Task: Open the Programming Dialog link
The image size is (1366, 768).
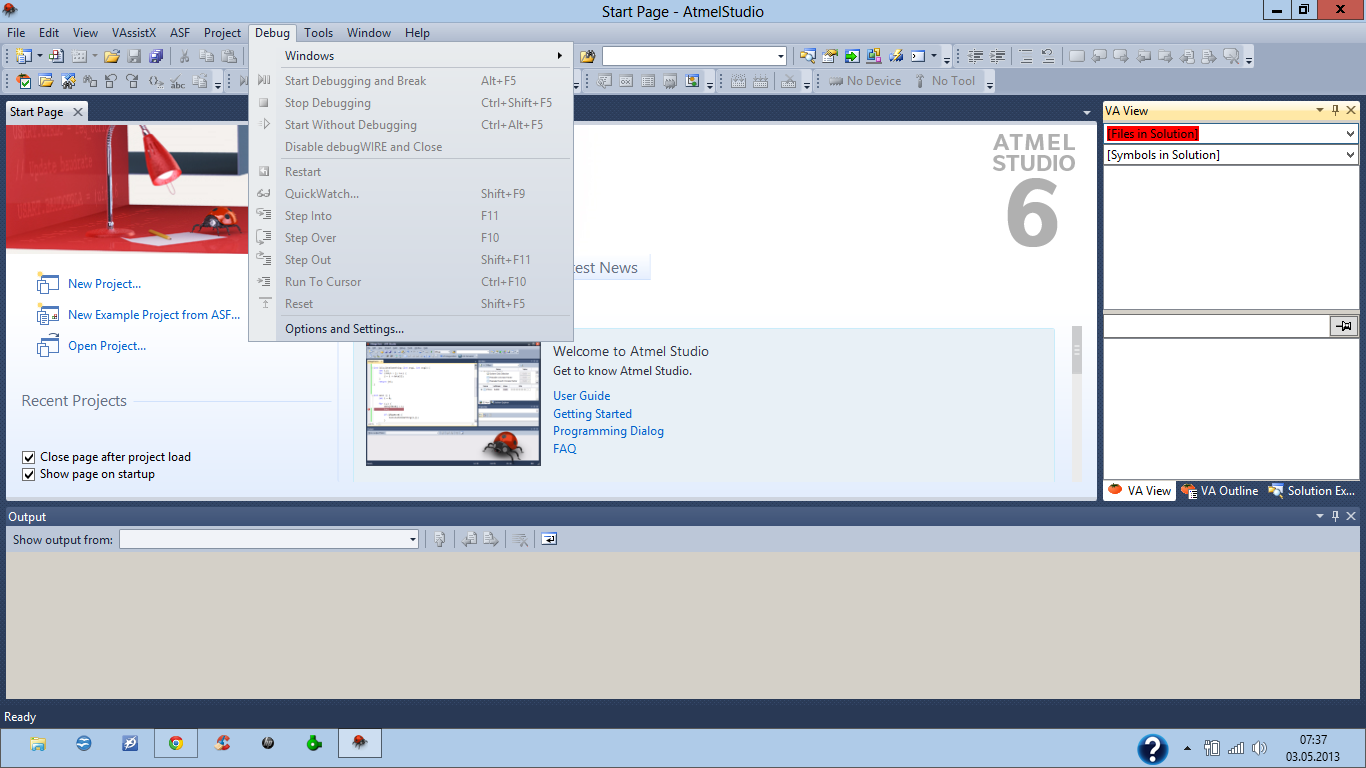Action: click(x=608, y=431)
